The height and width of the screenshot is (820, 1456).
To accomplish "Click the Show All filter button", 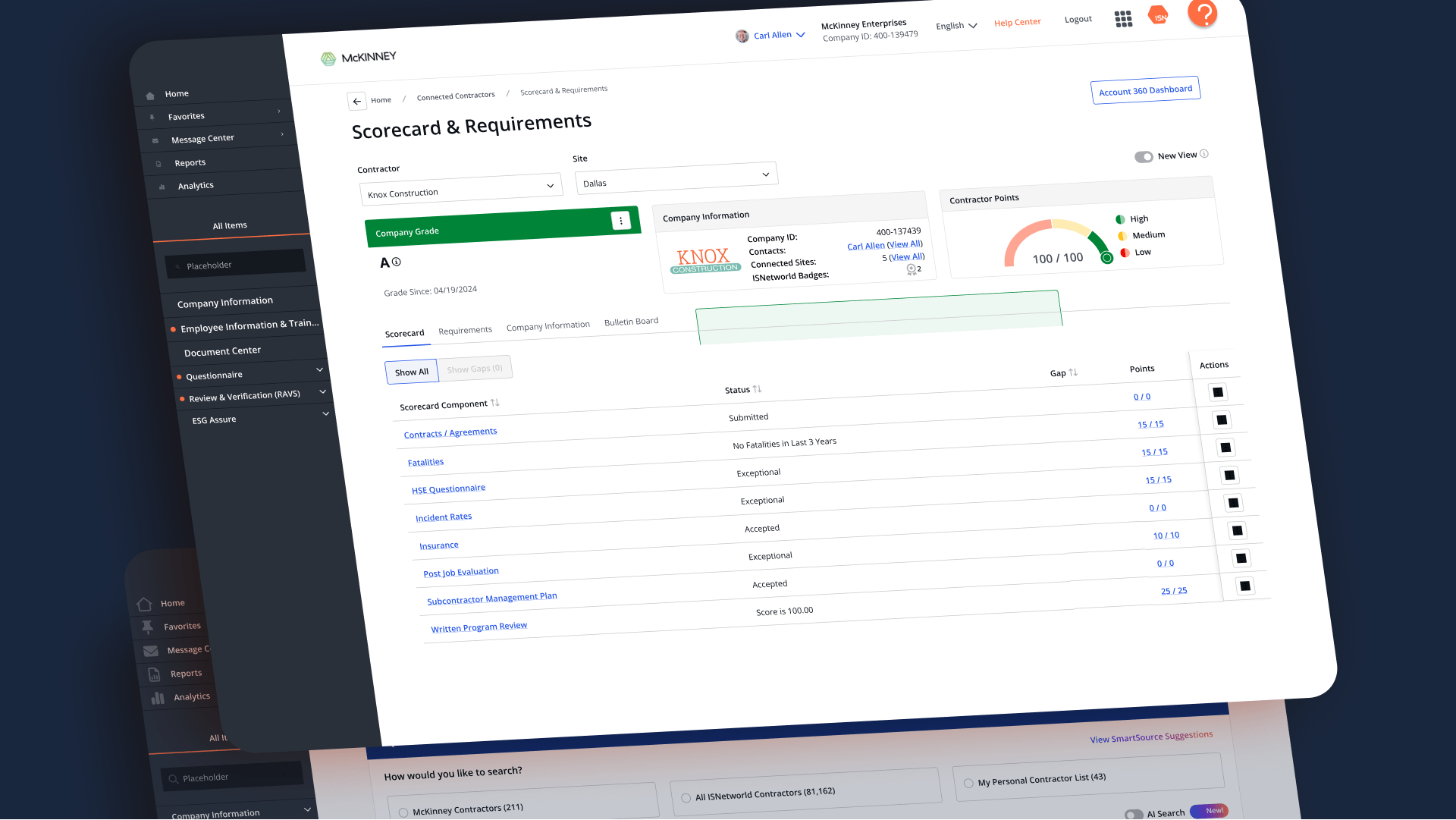I will pos(411,372).
